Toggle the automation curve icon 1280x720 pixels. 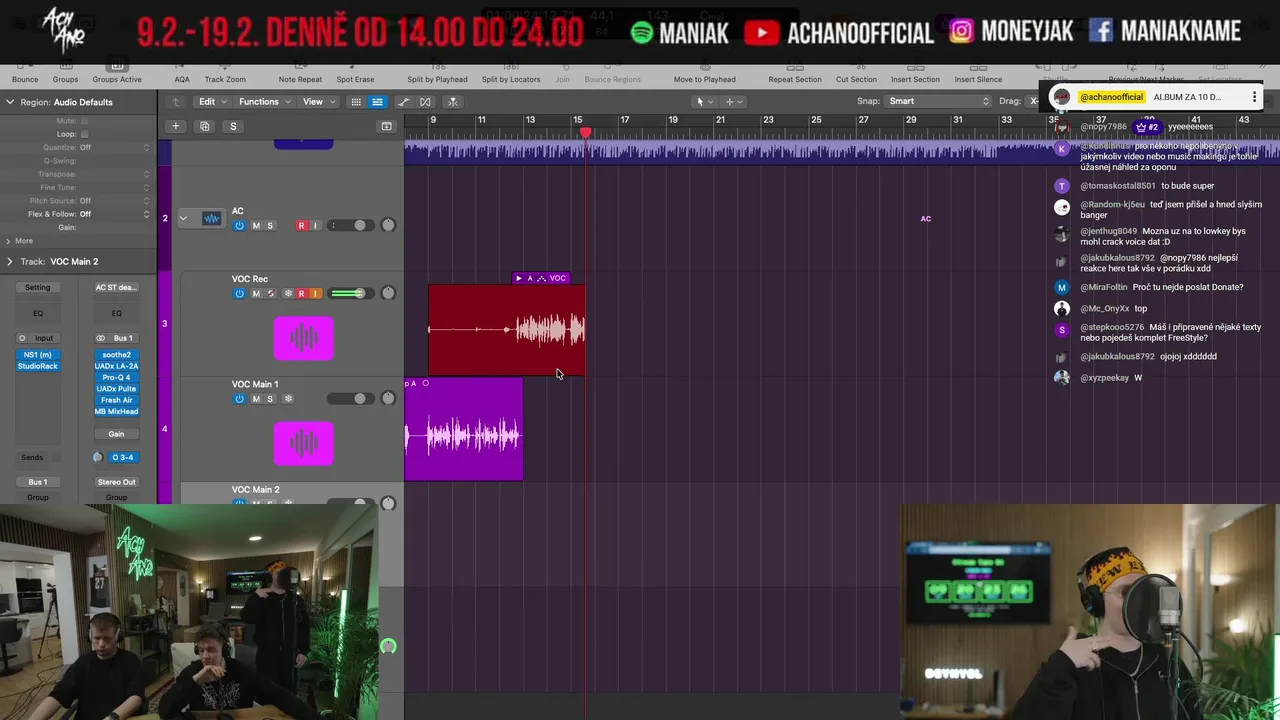tap(403, 101)
